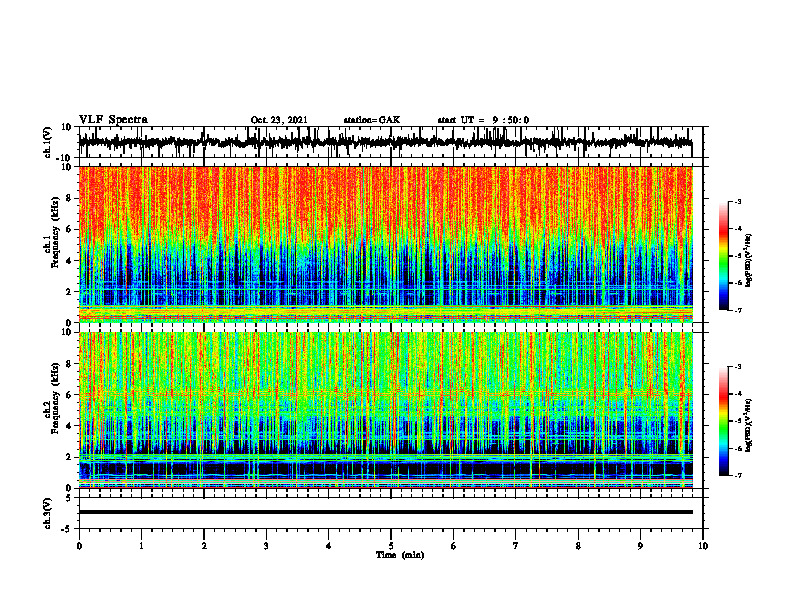This screenshot has width=792, height=612.
Task: Click the "-3" label on ch.1 colorbar
Action: pos(738,202)
